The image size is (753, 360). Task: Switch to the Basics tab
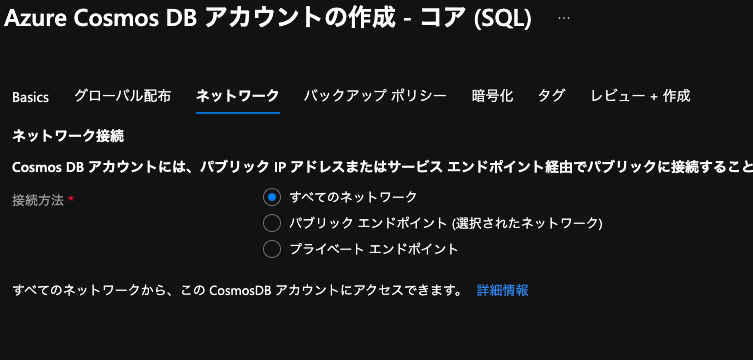pyautogui.click(x=30, y=97)
